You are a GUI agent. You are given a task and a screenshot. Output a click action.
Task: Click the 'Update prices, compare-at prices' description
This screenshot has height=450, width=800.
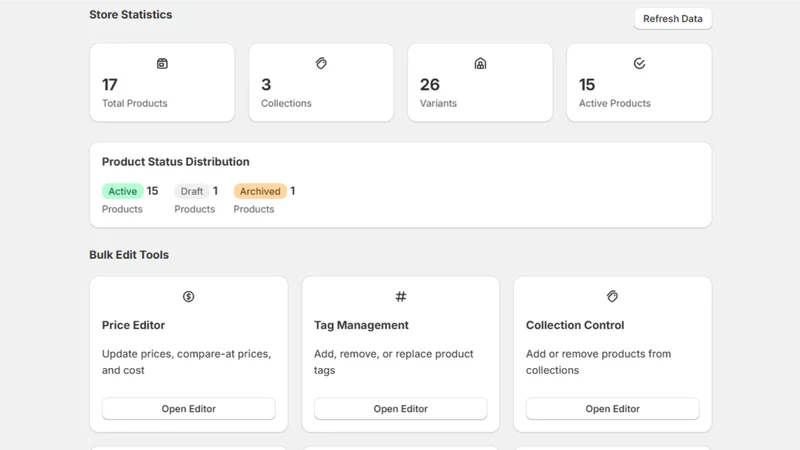tap(186, 362)
